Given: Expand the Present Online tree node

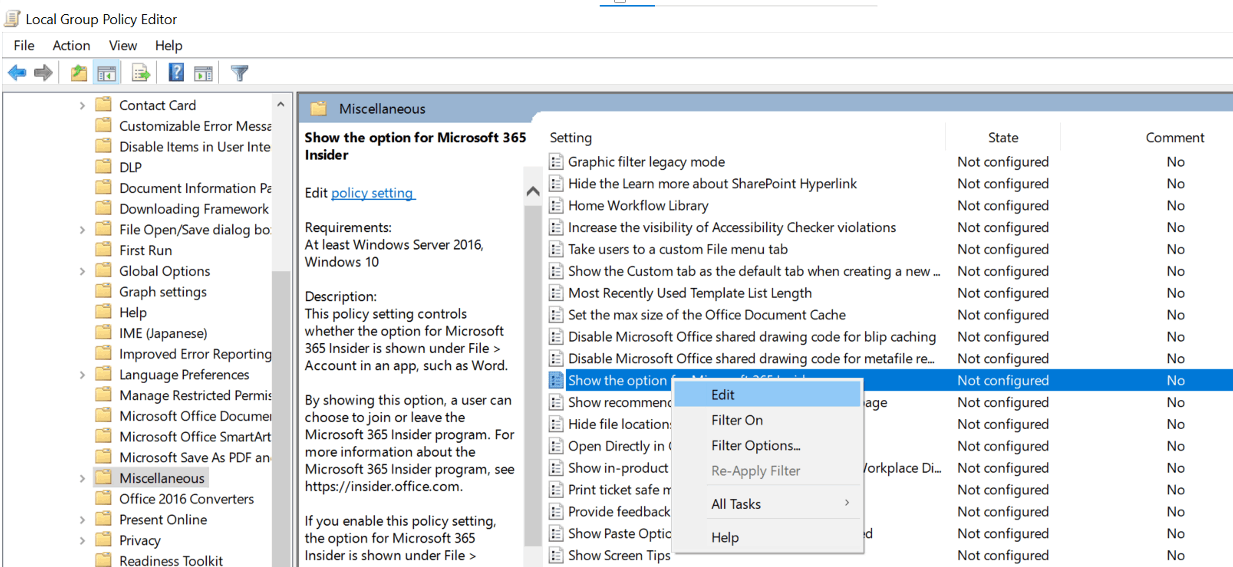Looking at the screenshot, I should click(82, 520).
